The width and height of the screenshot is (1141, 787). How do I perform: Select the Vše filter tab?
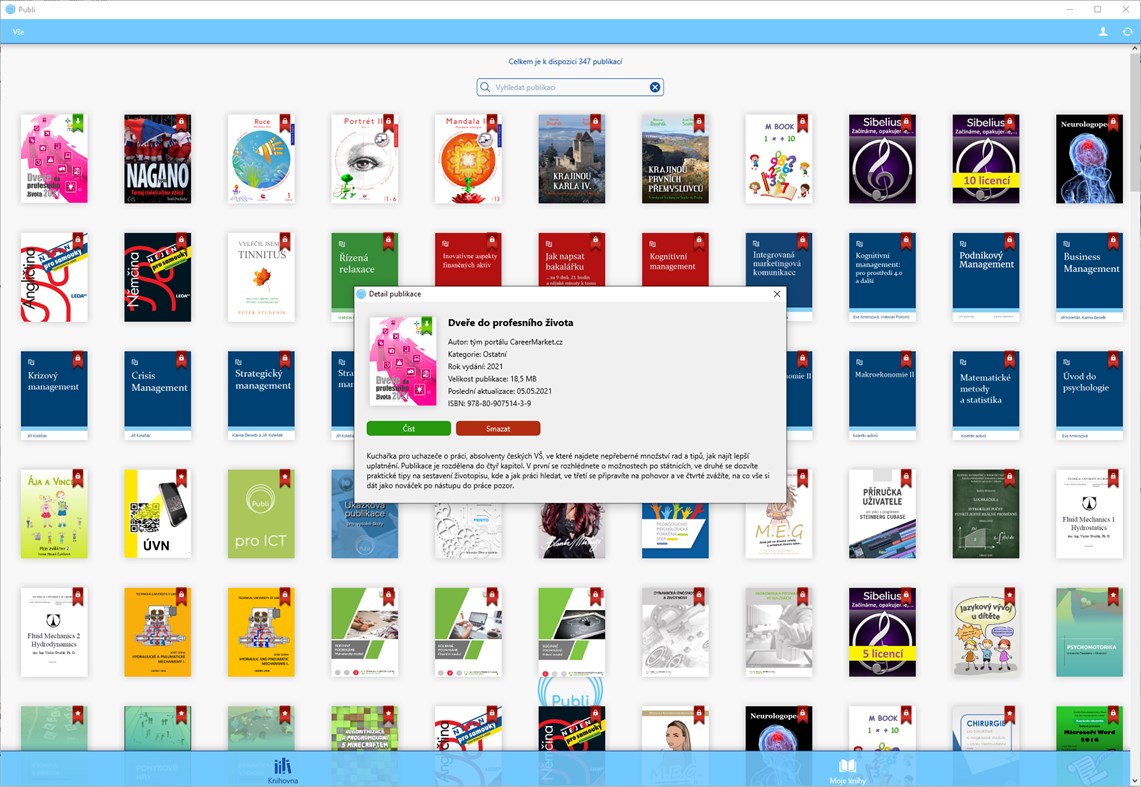[17, 31]
